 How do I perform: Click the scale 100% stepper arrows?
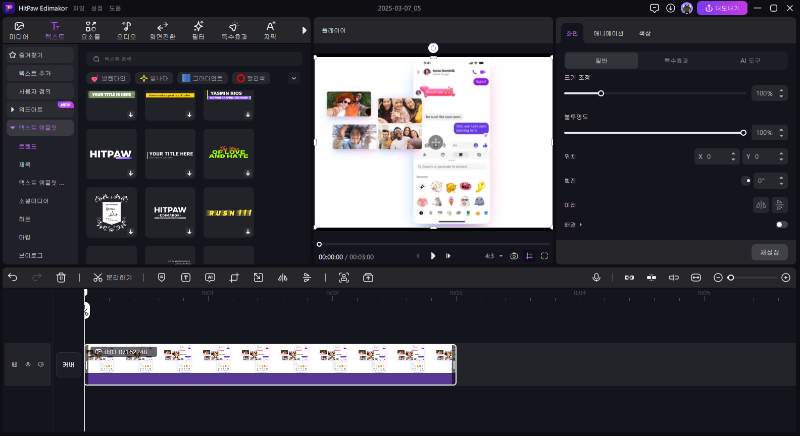pyautogui.click(x=781, y=93)
